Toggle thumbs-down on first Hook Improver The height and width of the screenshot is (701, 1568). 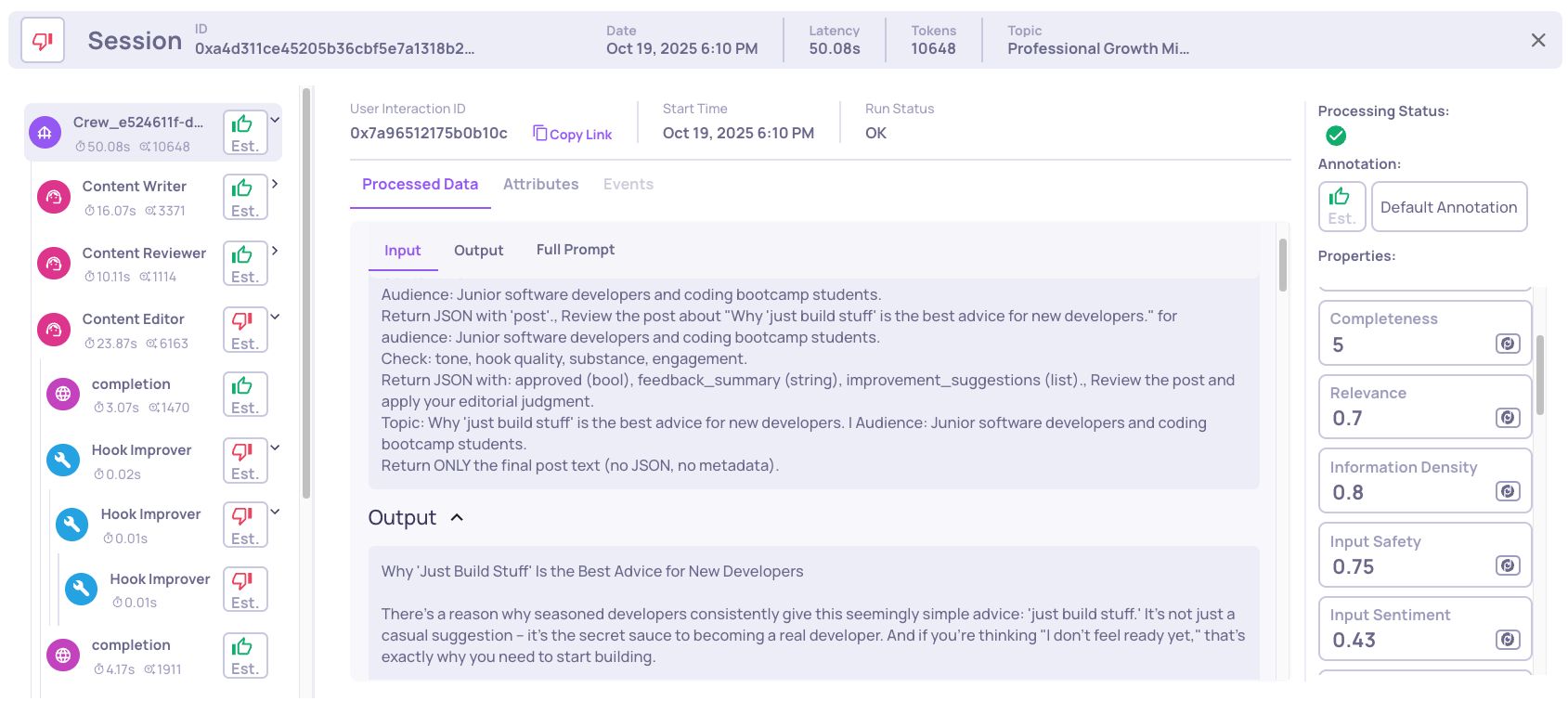tap(245, 460)
